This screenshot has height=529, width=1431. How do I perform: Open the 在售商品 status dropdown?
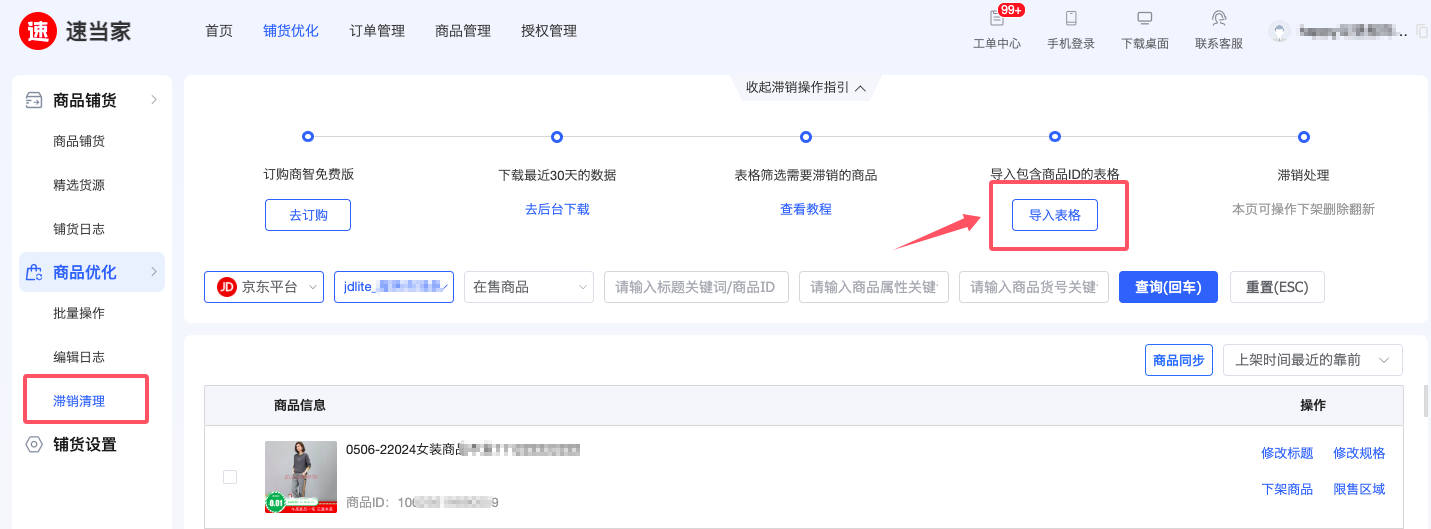(529, 287)
